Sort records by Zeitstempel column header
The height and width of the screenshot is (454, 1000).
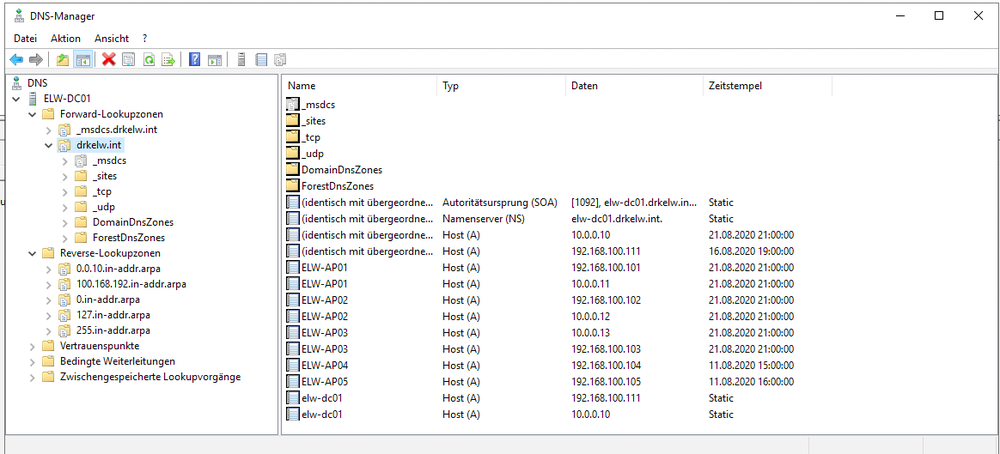pos(735,86)
